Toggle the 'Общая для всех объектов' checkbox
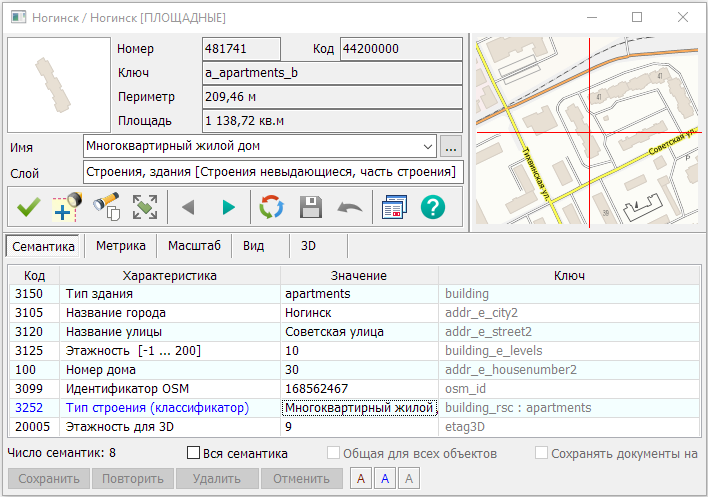708x497 pixels. coord(334,454)
